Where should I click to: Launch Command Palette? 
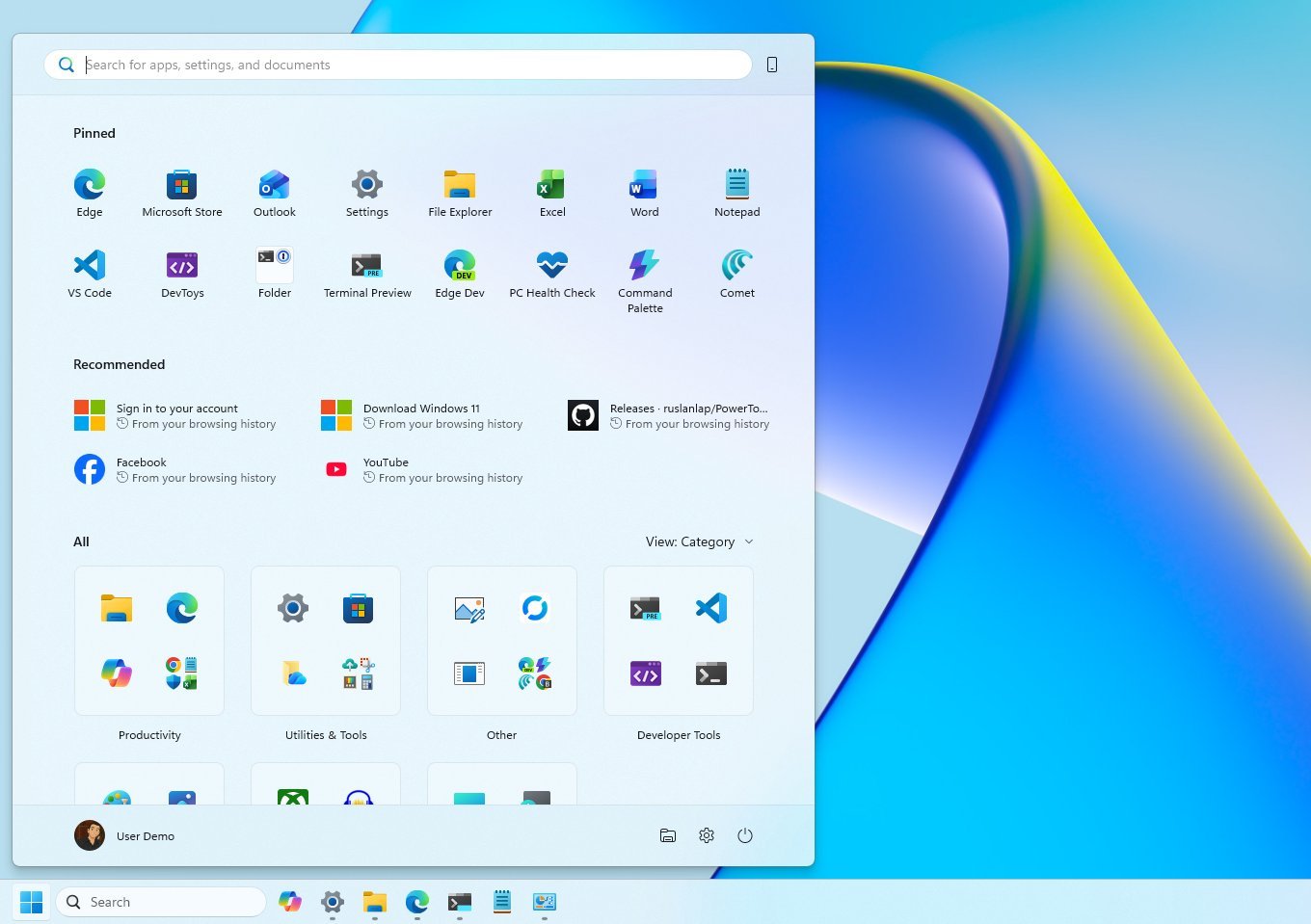point(644,271)
